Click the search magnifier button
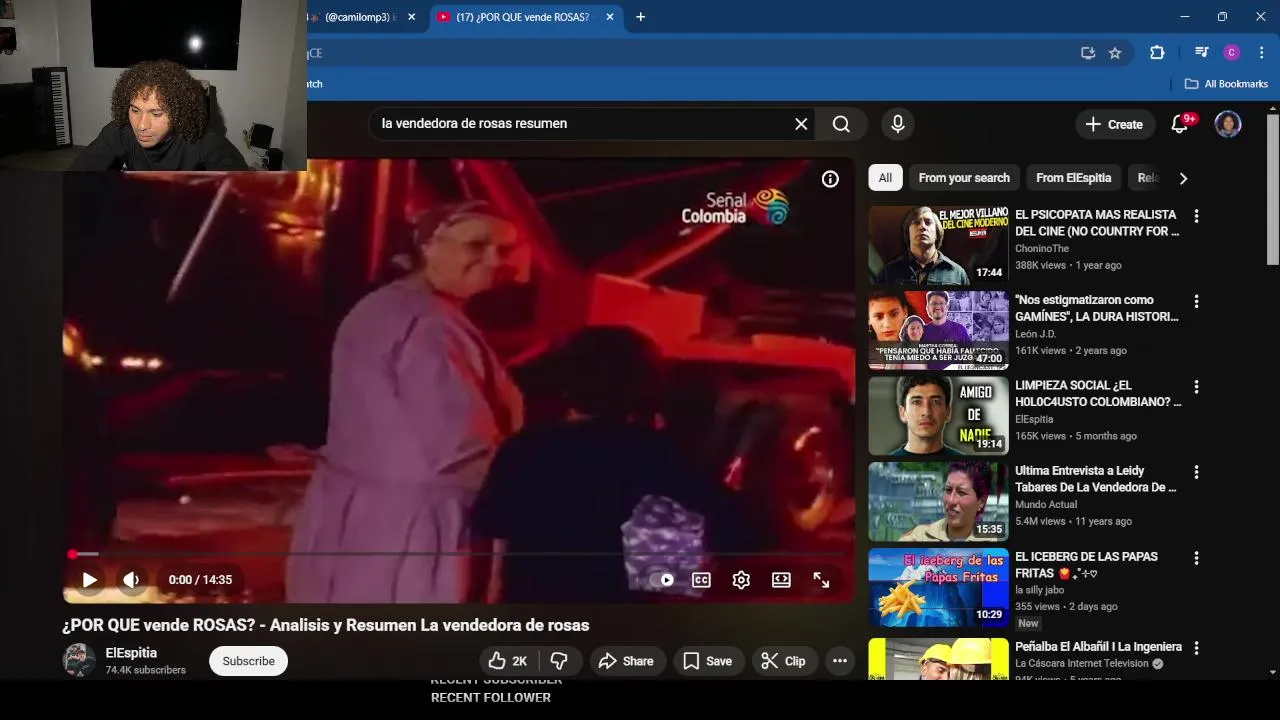Image resolution: width=1280 pixels, height=720 pixels. click(841, 124)
